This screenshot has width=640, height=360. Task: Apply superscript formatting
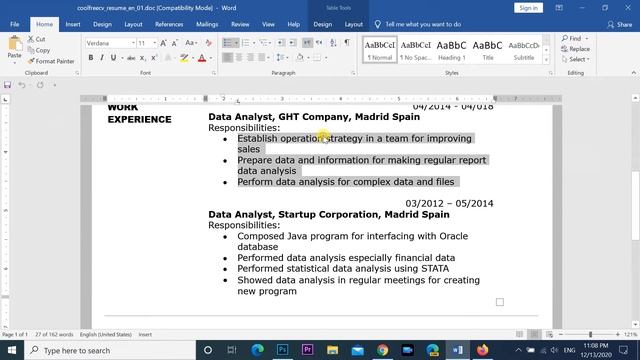coord(154,58)
